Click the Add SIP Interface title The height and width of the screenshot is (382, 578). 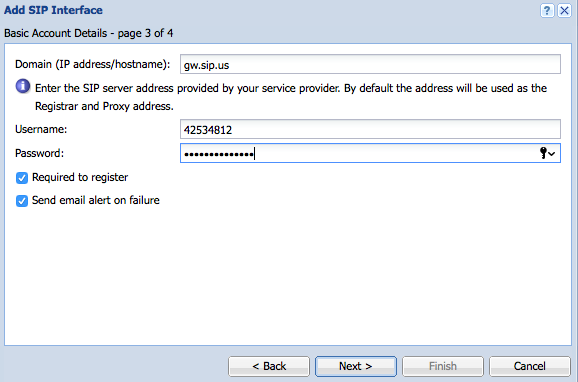click(x=53, y=10)
